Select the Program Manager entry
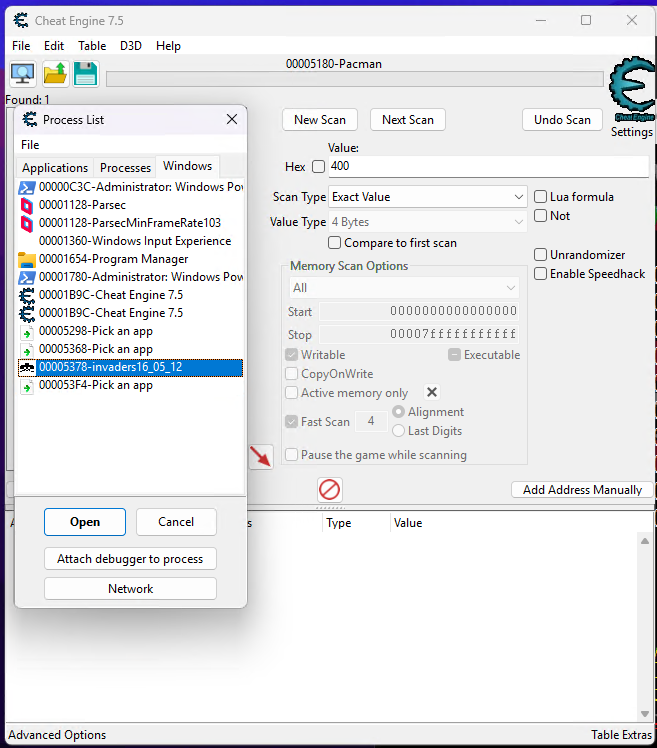657x748 pixels. [113, 259]
